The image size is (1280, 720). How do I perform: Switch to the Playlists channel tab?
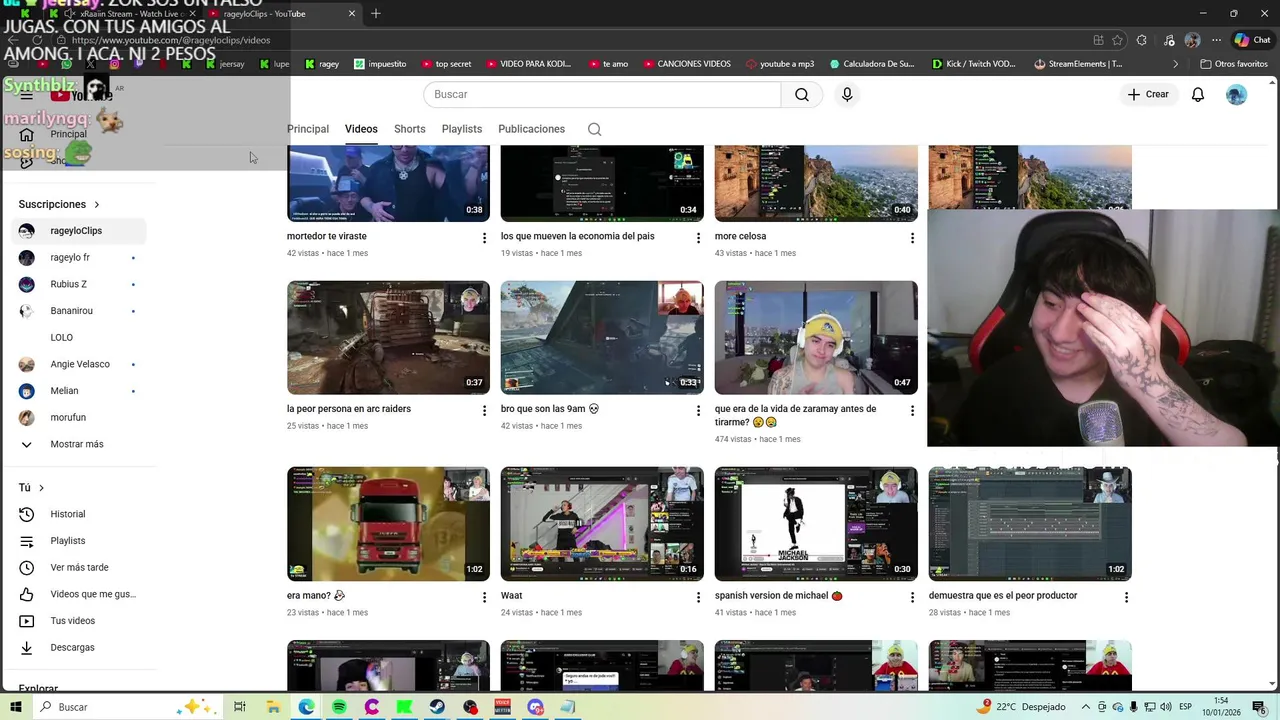pyautogui.click(x=462, y=129)
